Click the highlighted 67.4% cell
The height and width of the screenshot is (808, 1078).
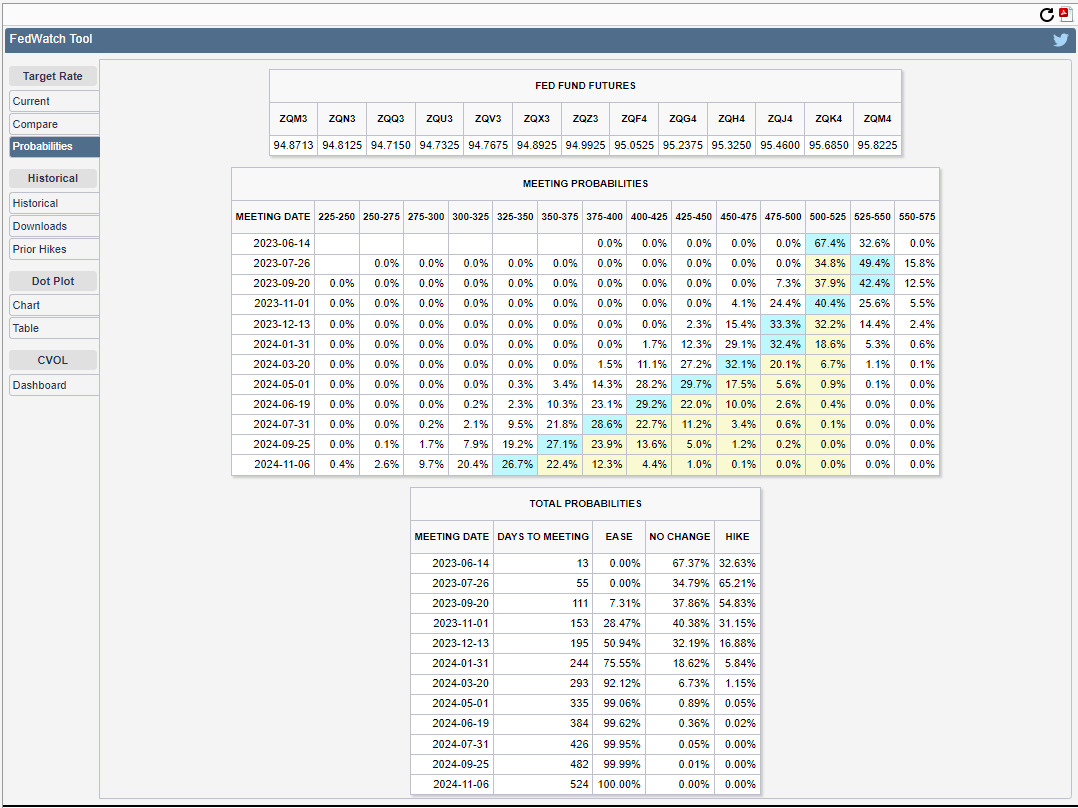point(828,243)
